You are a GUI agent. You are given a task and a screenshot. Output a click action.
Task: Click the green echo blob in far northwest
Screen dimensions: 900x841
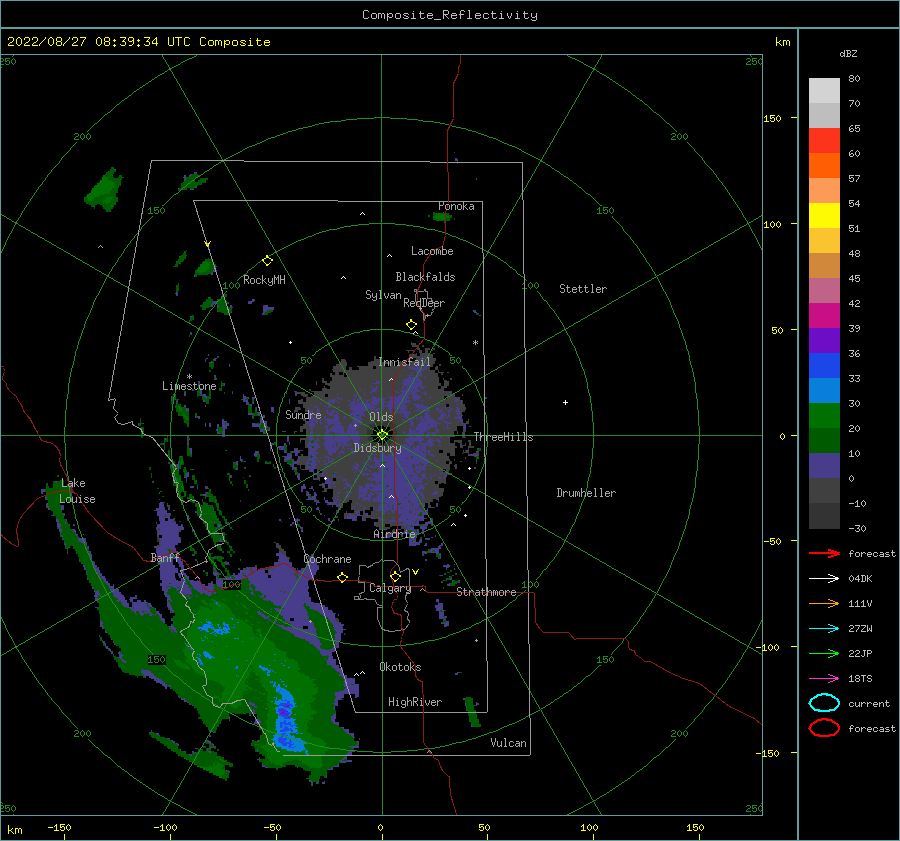(104, 189)
